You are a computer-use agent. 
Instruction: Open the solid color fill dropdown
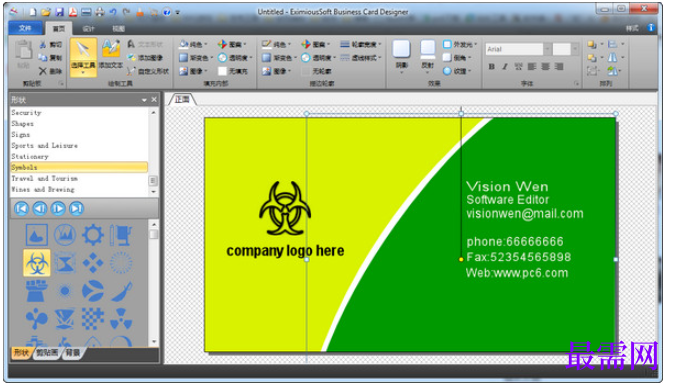(x=193, y=44)
